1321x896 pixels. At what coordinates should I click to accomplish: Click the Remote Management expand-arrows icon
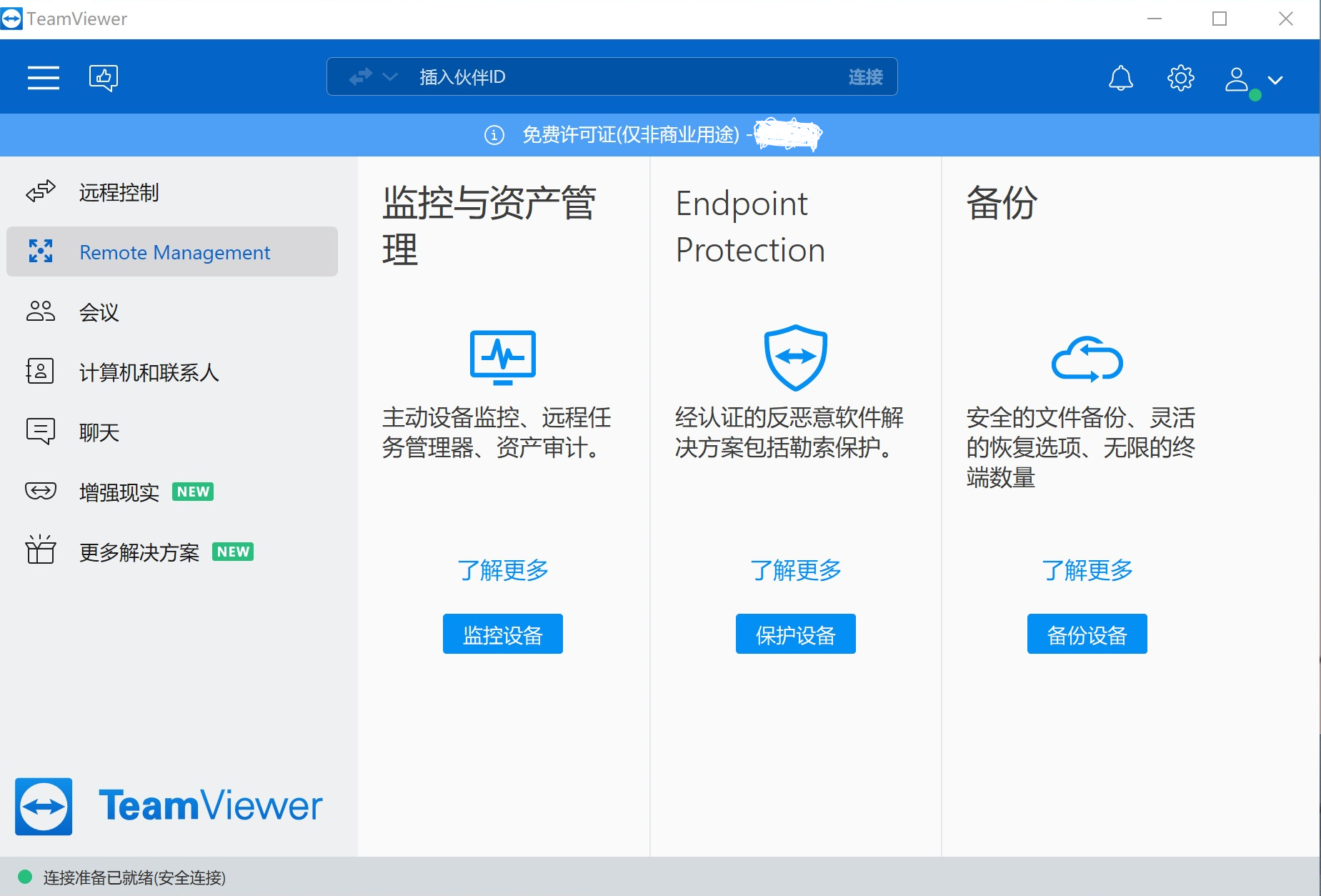[41, 251]
